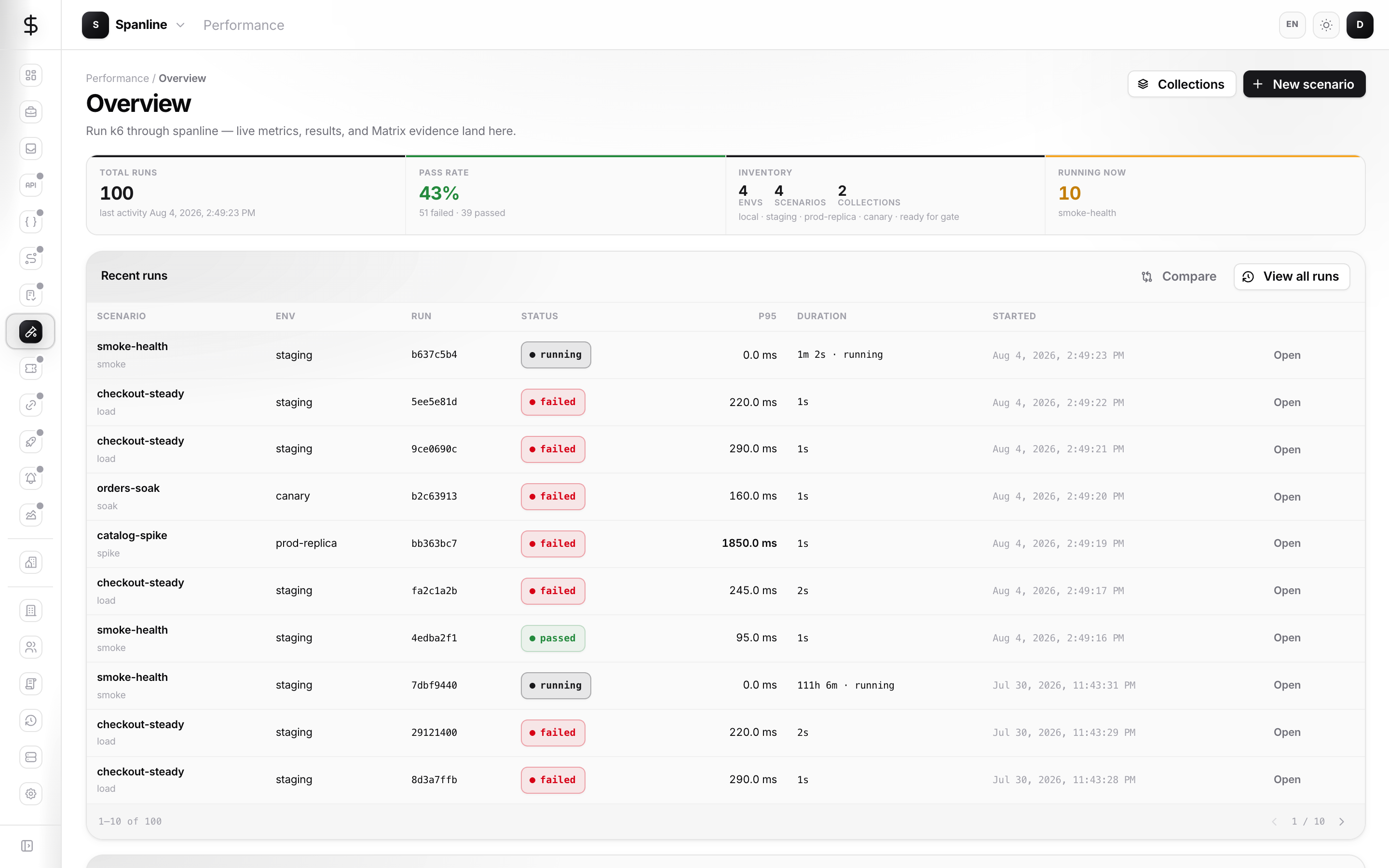
Task: Click the Spanline S workspace badge
Action: point(95,25)
